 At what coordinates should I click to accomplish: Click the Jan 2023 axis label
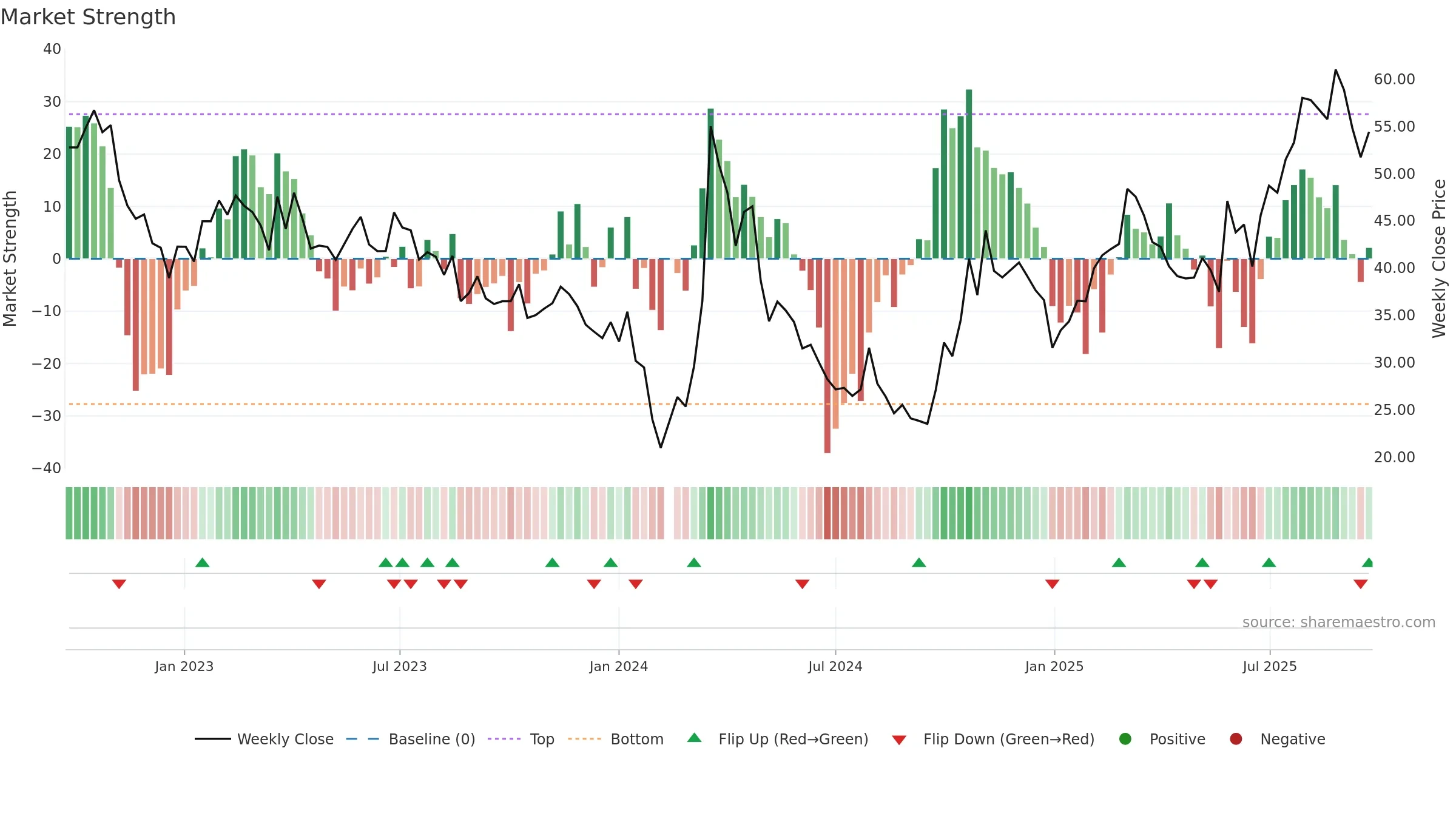point(184,667)
